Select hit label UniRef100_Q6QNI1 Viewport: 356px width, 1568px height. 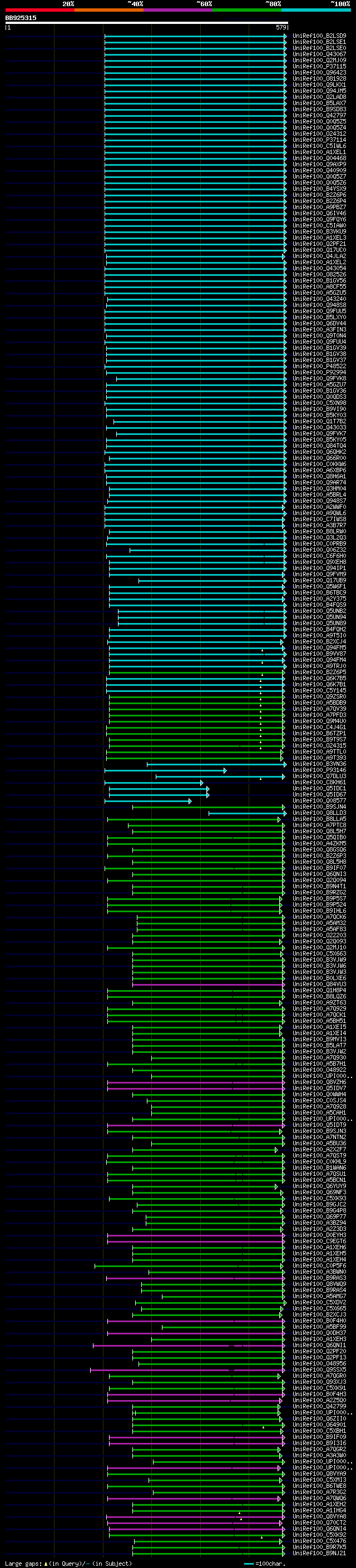(319, 1344)
